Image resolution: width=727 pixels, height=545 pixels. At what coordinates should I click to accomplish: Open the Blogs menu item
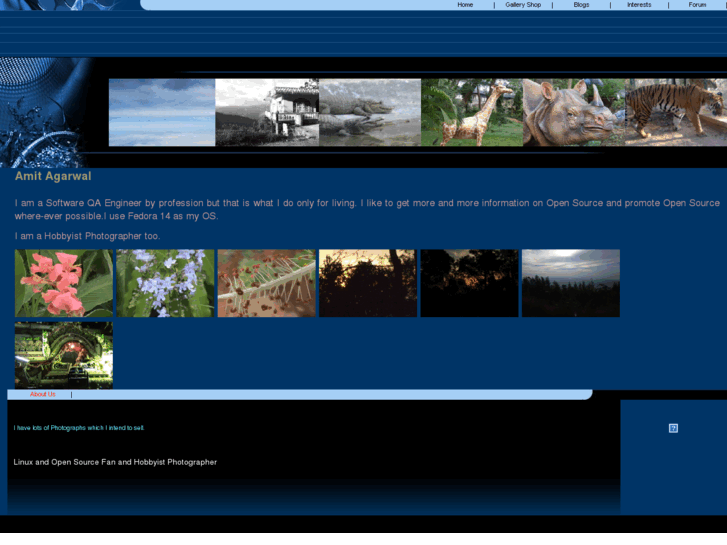[581, 5]
